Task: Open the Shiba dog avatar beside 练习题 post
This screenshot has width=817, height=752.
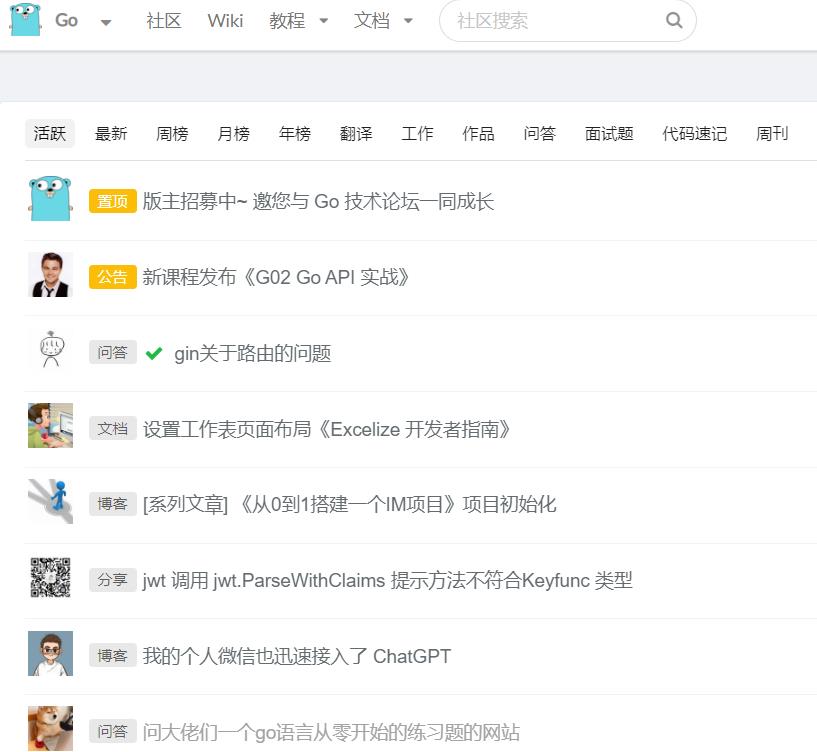Action: click(x=50, y=729)
